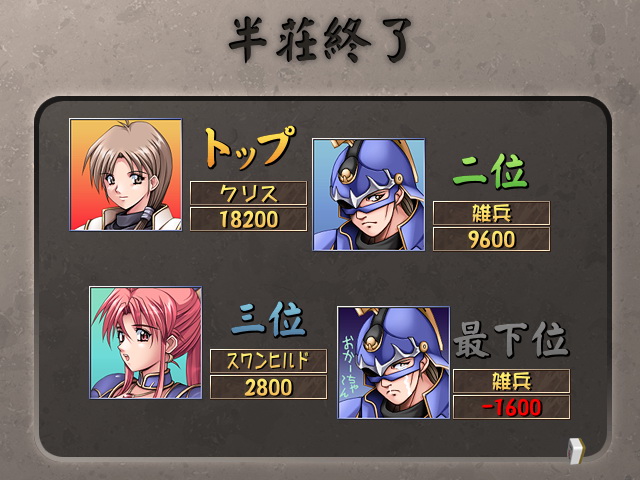Screen dimensions: 640x480
Task: Click the green 二位 rank label
Action: pyautogui.click(x=491, y=171)
